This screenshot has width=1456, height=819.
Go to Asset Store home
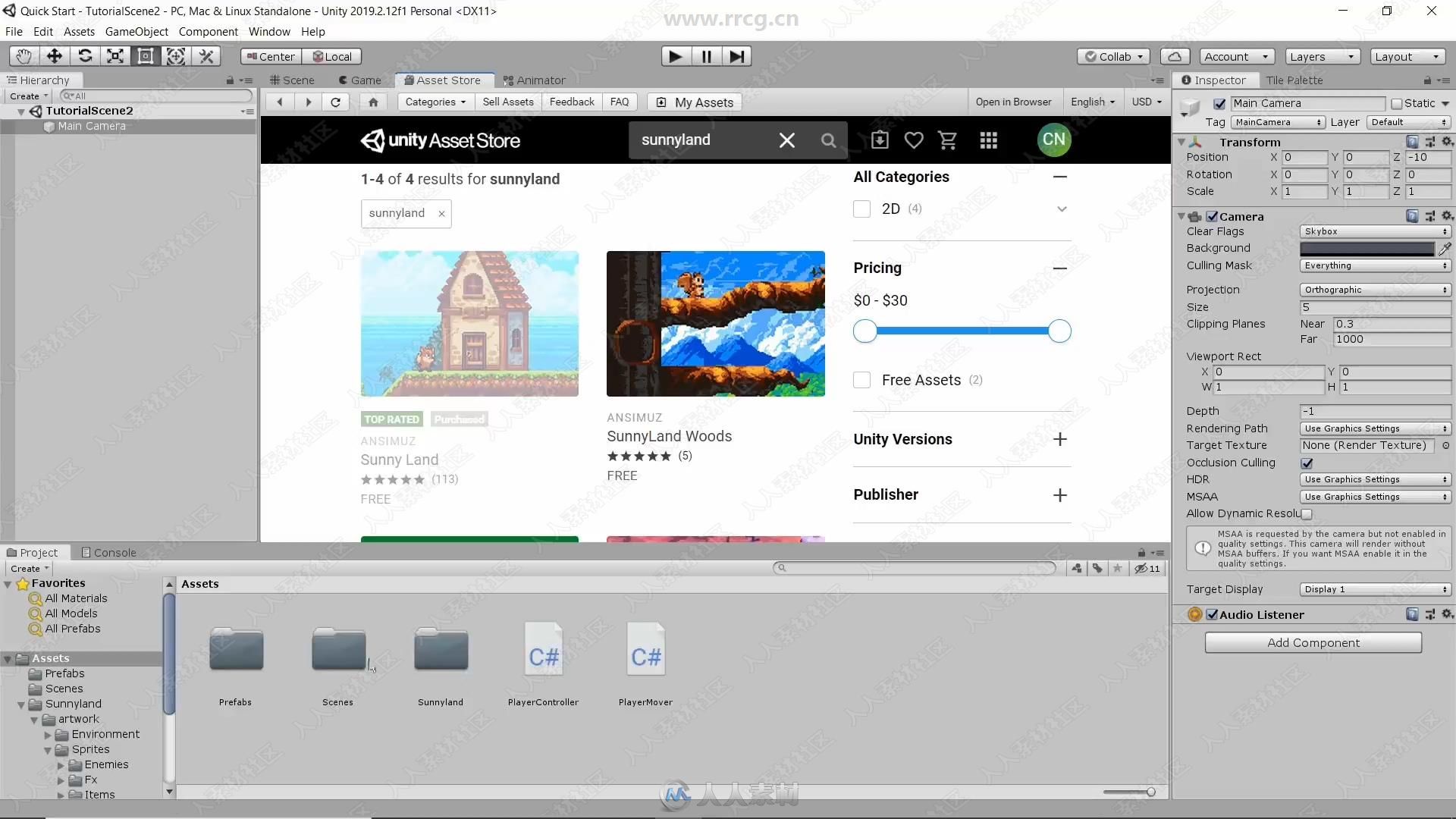(x=373, y=102)
